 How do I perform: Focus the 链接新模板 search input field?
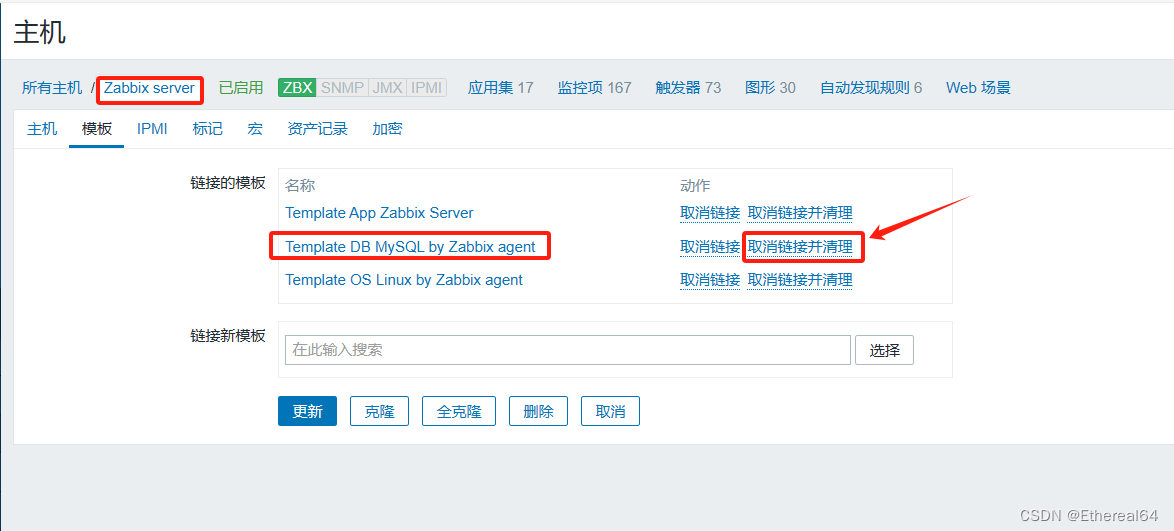click(568, 350)
